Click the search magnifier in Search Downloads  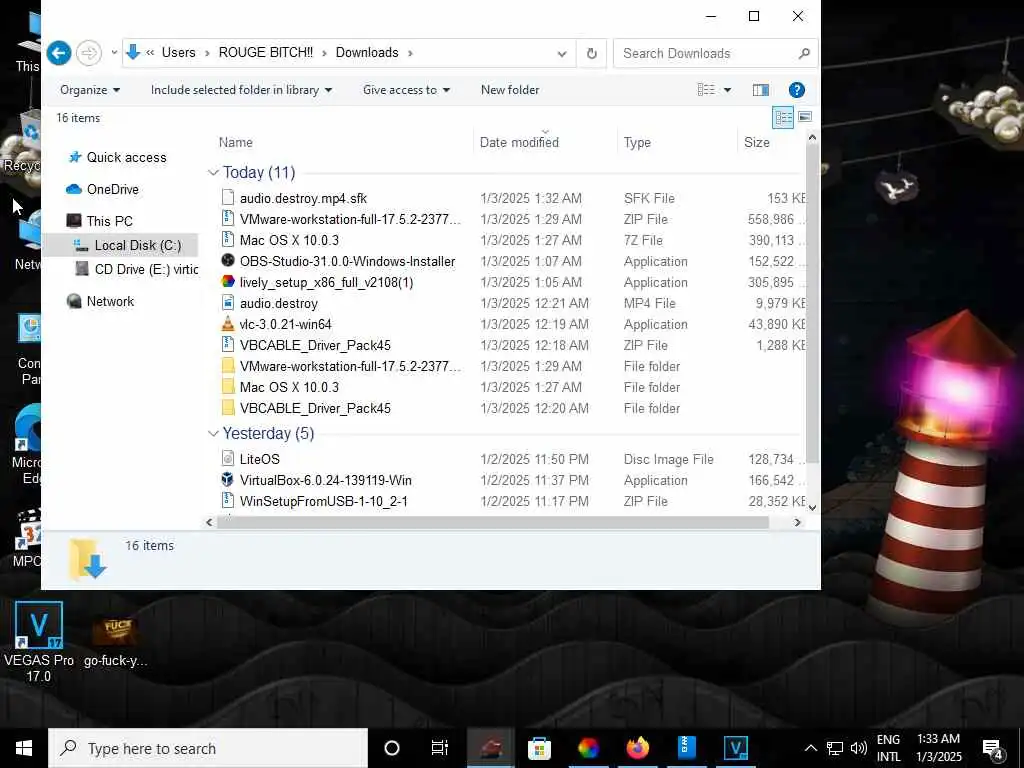pos(804,54)
